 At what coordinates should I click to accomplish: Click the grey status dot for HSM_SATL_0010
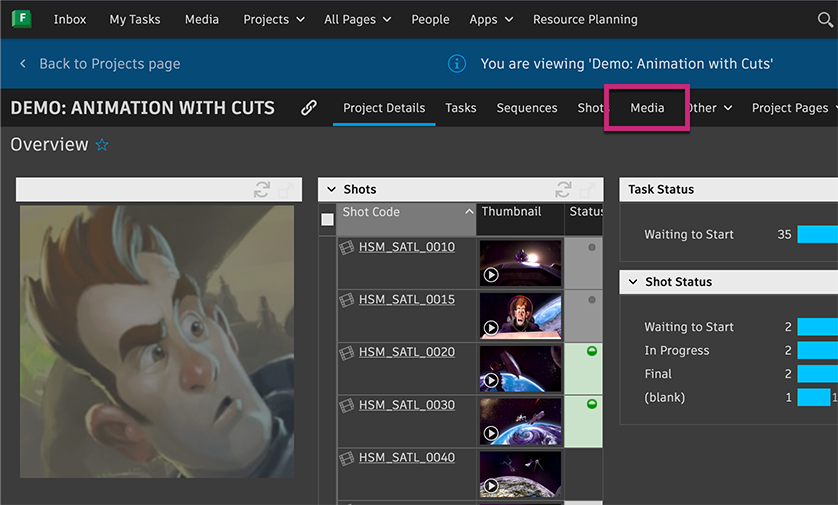[592, 247]
